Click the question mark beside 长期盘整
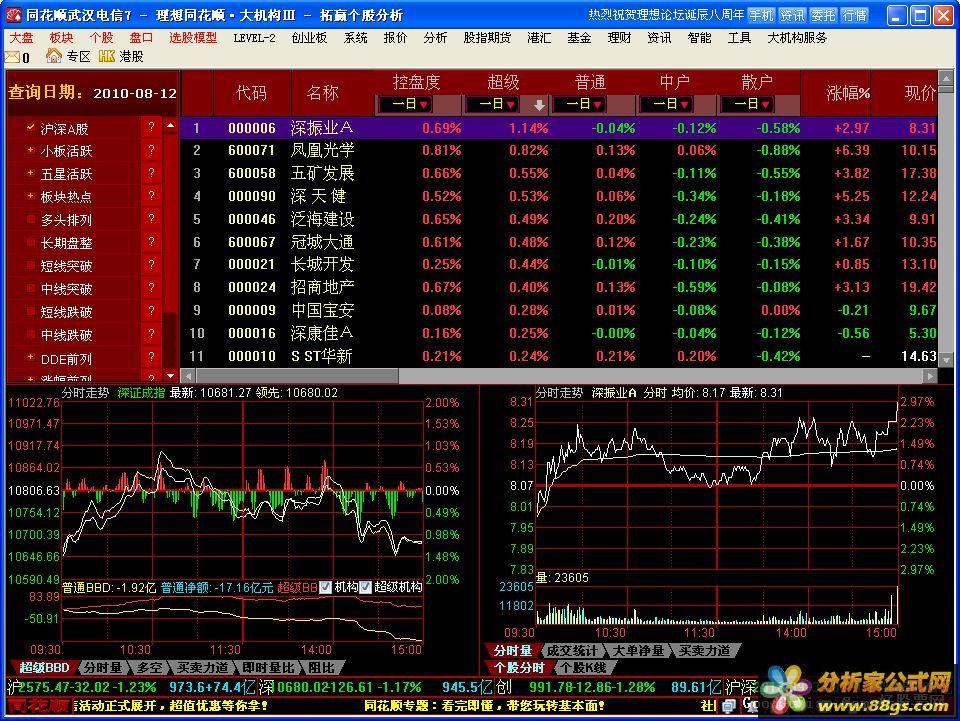The width and height of the screenshot is (960, 721). point(151,242)
